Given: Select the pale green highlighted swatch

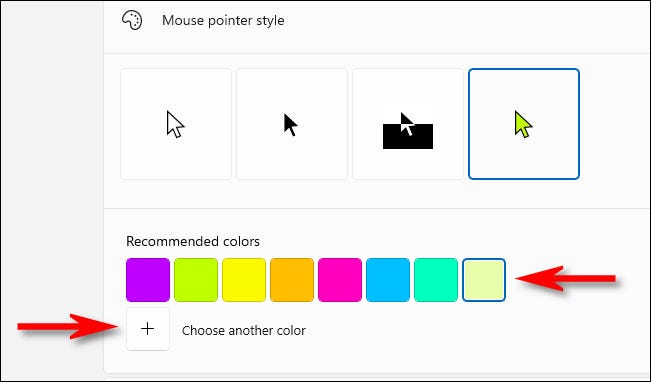Looking at the screenshot, I should click(x=484, y=280).
